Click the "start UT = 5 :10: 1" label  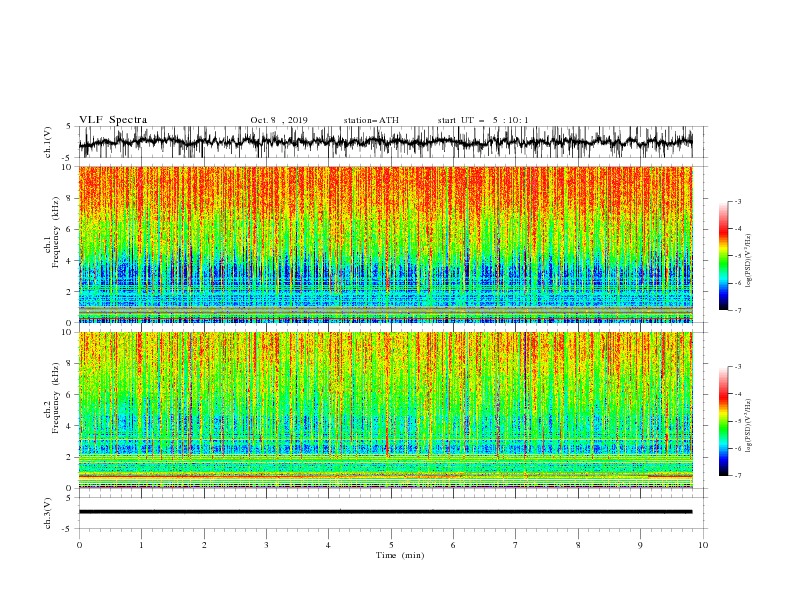coord(483,120)
